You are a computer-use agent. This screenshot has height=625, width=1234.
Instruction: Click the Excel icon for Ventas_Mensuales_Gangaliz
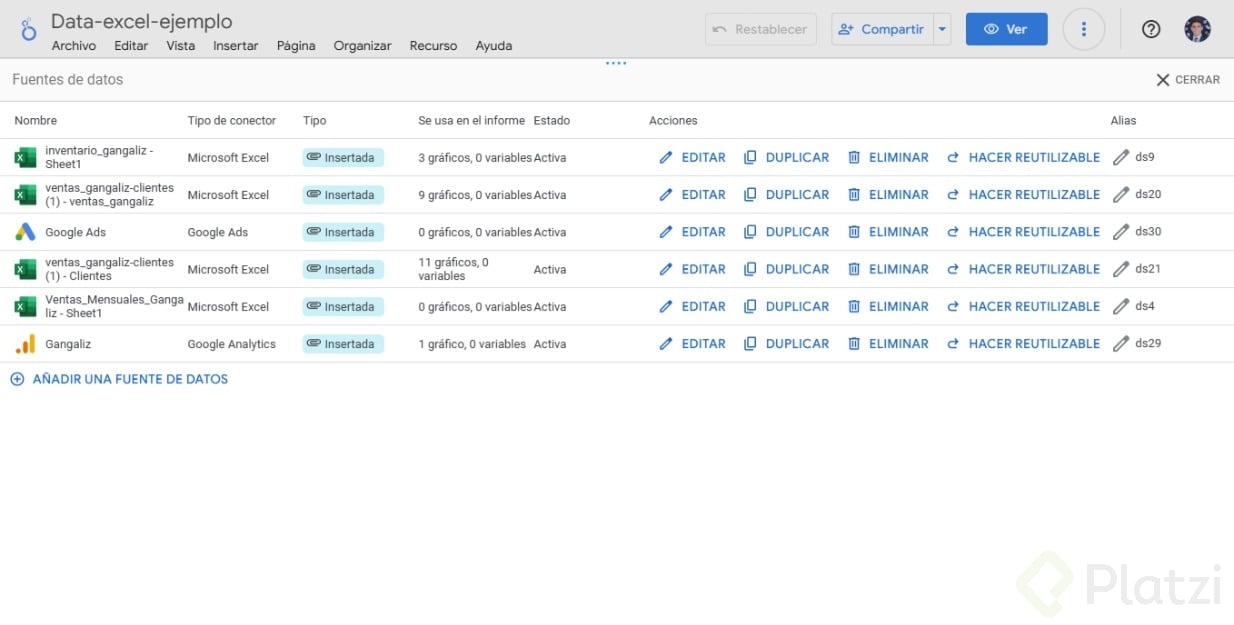[x=25, y=306]
